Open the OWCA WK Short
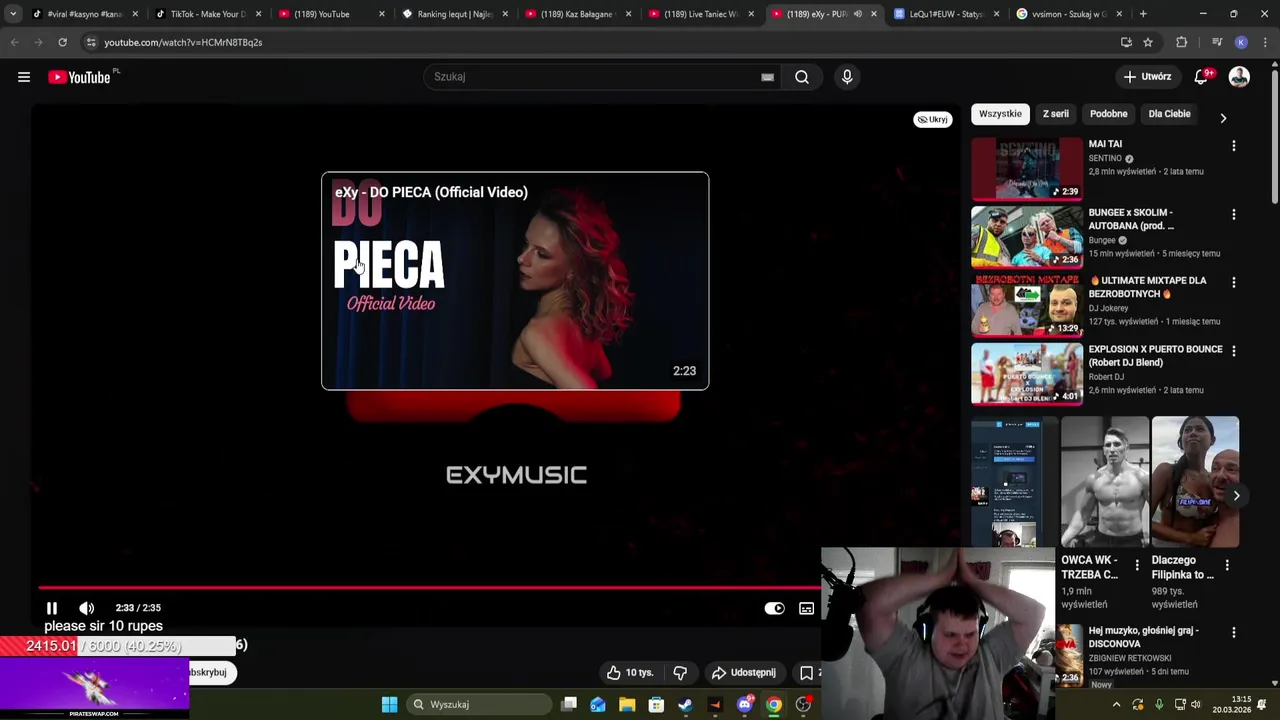The image size is (1280, 720). pos(1104,482)
